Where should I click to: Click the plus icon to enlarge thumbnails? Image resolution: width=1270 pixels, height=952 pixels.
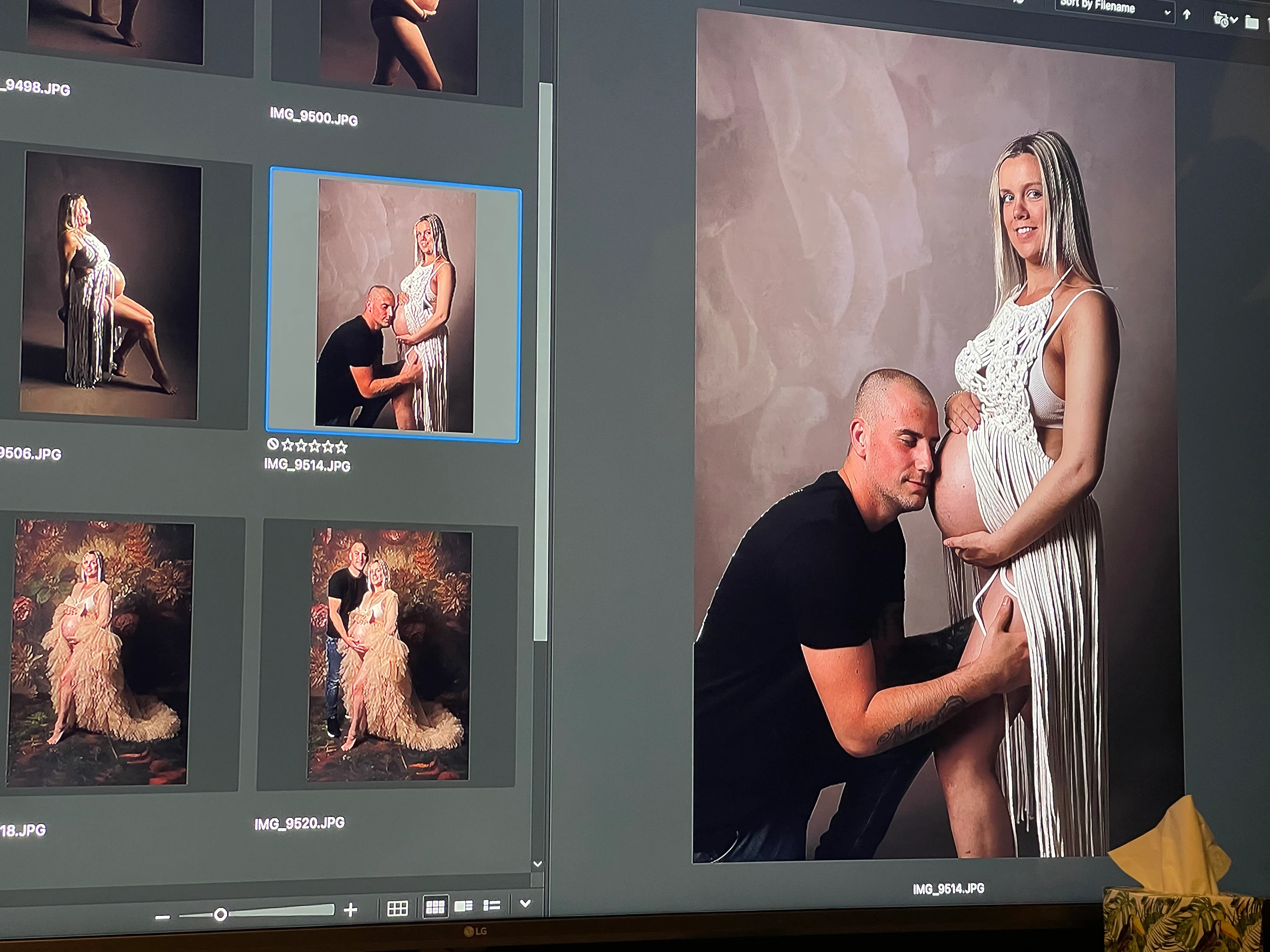pyautogui.click(x=350, y=909)
